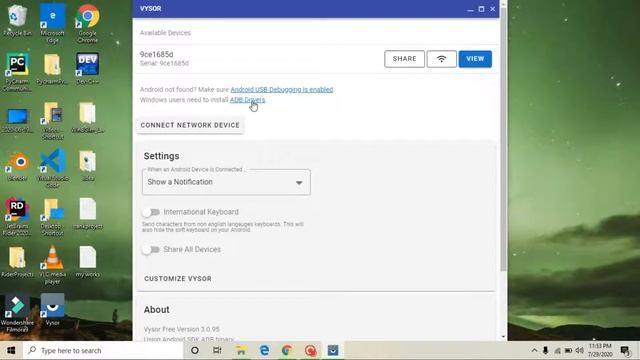Click the Vysor Free Version 3.0.95 text

pyautogui.click(x=182, y=329)
